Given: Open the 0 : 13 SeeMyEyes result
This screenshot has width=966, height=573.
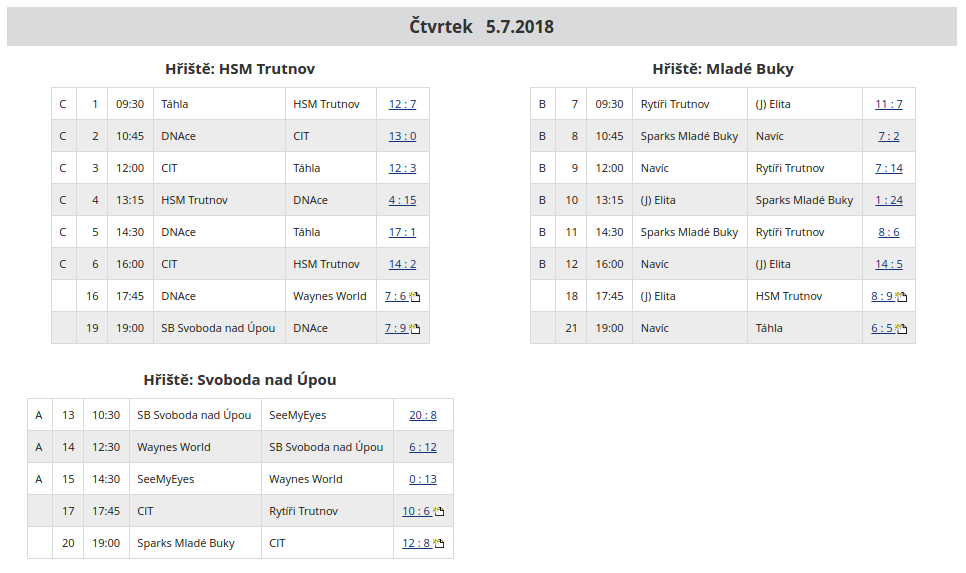Looking at the screenshot, I should point(422,479).
